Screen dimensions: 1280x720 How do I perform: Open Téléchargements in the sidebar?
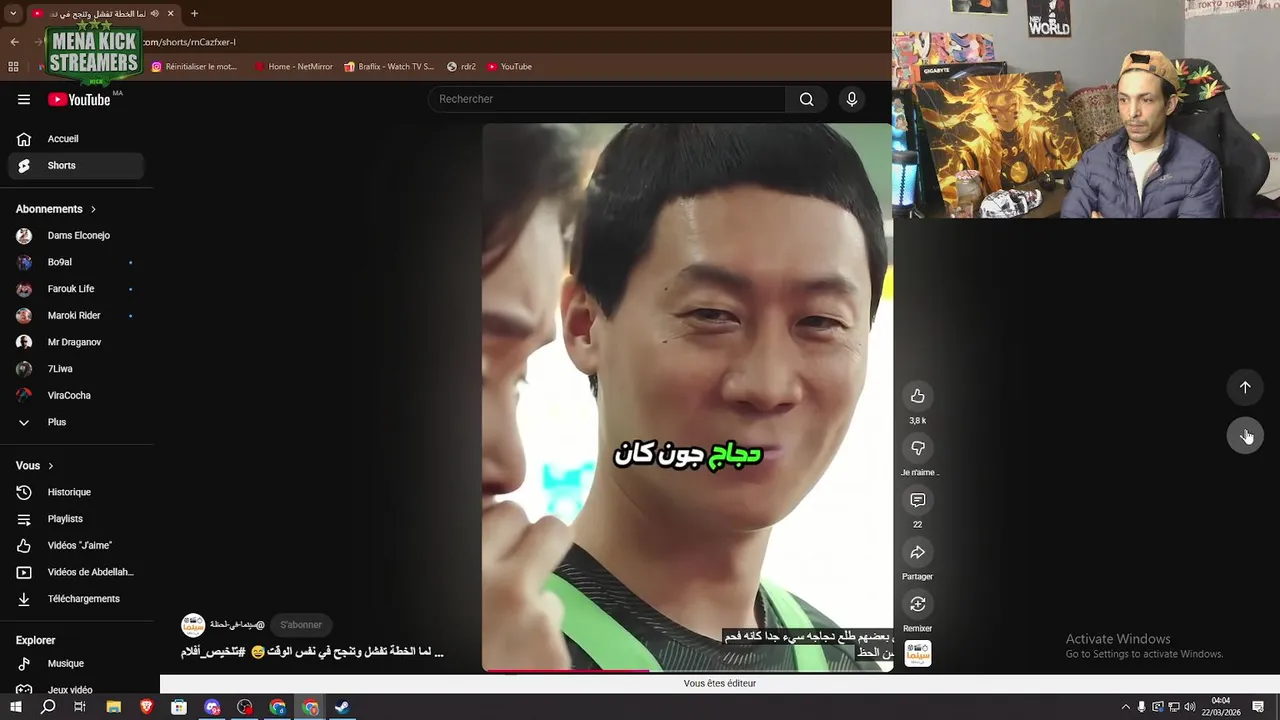click(x=76, y=599)
